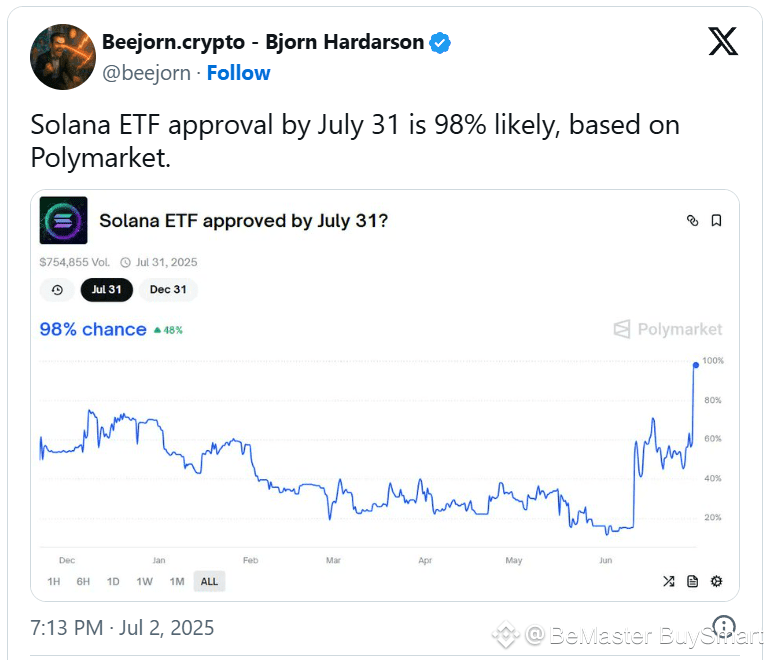The width and height of the screenshot is (771, 660).
Task: Copy market link via chain icon
Action: coord(692,220)
